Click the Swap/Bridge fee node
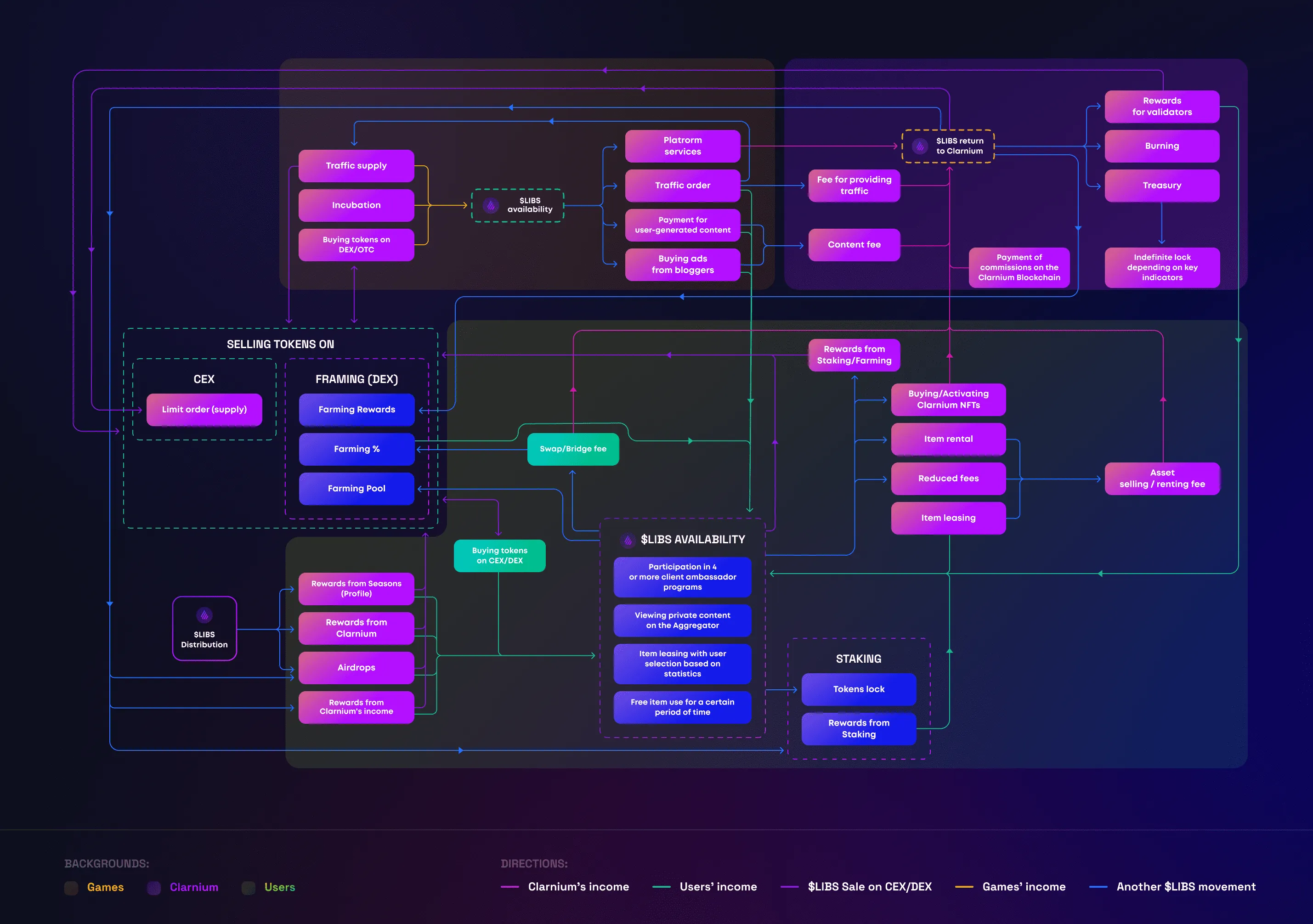1313x924 pixels. pyautogui.click(x=573, y=449)
